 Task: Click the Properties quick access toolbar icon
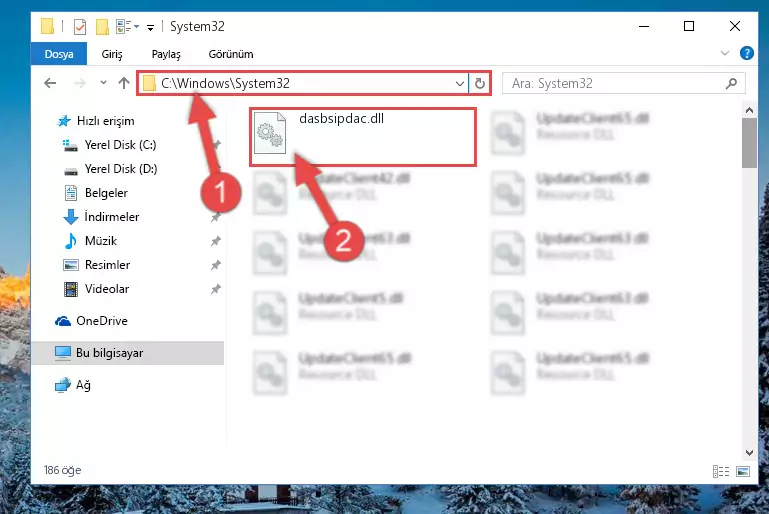[79, 26]
